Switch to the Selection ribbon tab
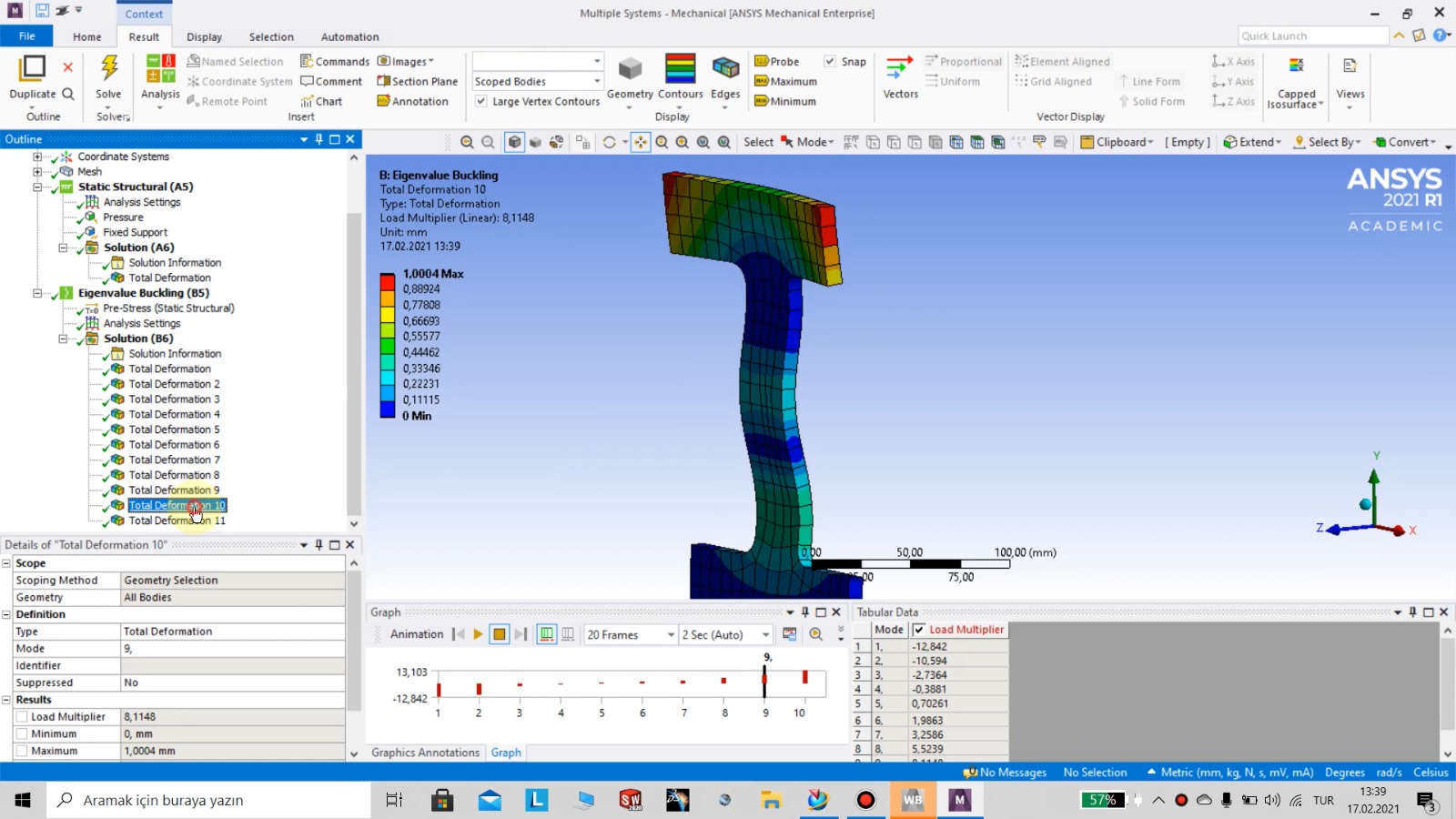Viewport: 1456px width, 819px height. click(271, 36)
